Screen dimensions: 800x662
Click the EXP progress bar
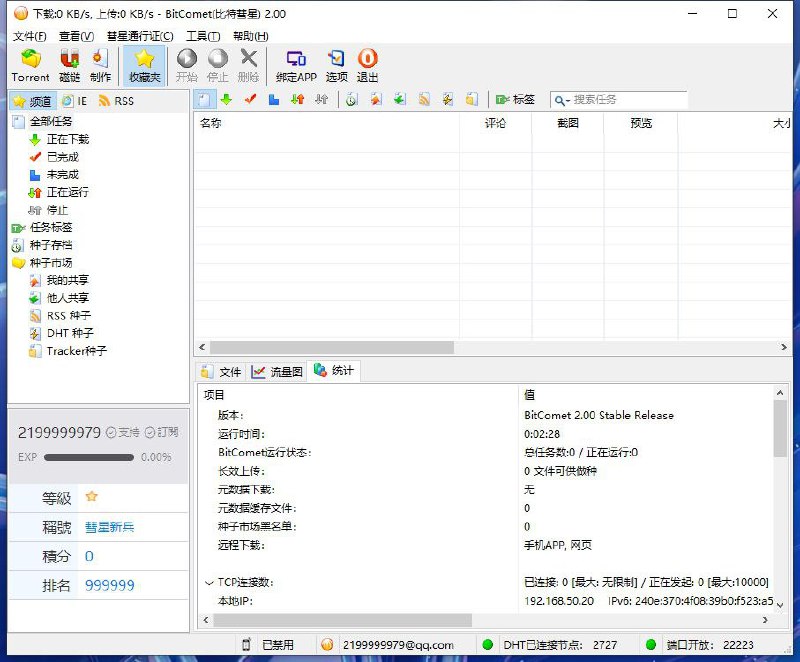pyautogui.click(x=89, y=457)
